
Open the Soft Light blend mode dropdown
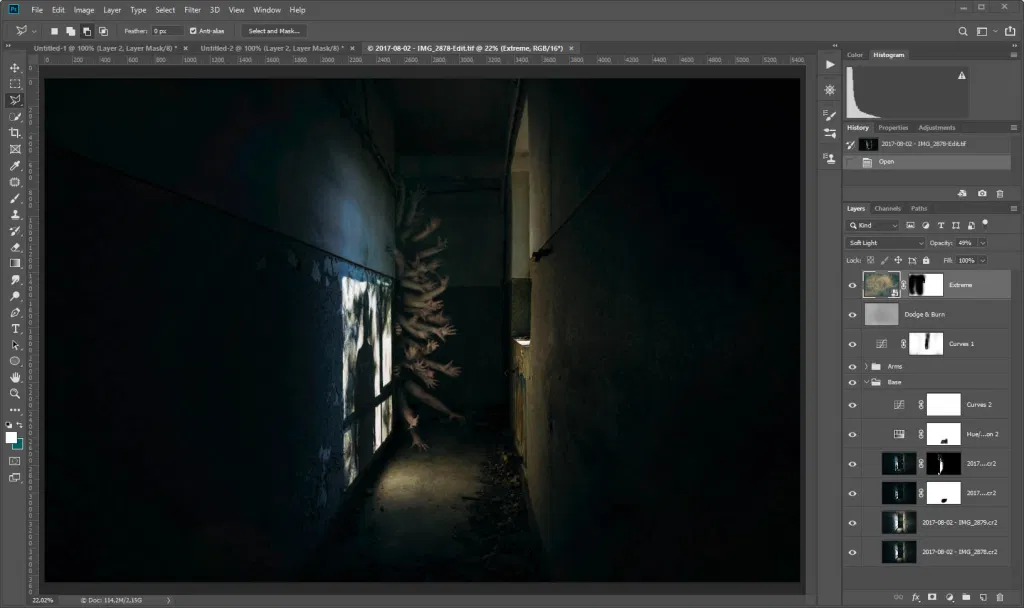tap(886, 243)
